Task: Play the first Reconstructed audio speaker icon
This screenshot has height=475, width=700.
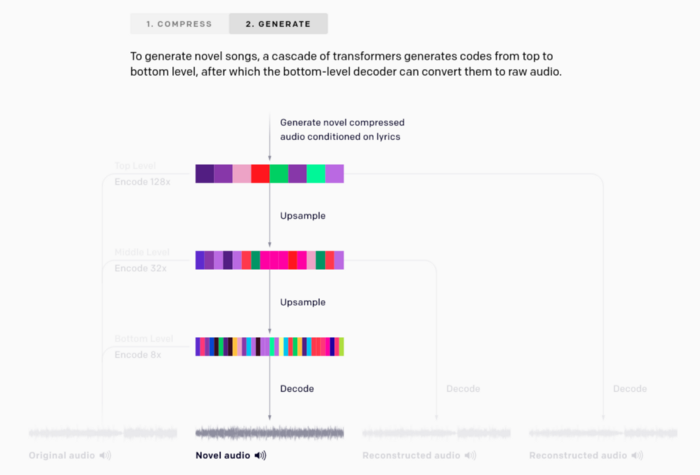Action: coord(471,455)
